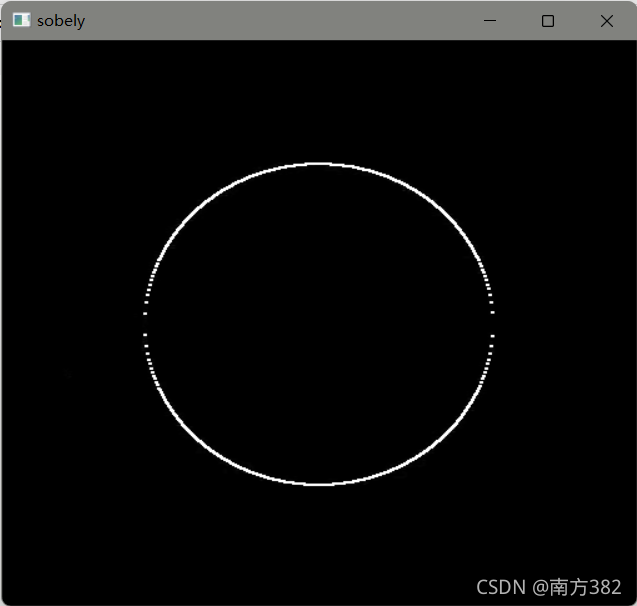
Task: Click the sobely title text
Action: (61, 21)
